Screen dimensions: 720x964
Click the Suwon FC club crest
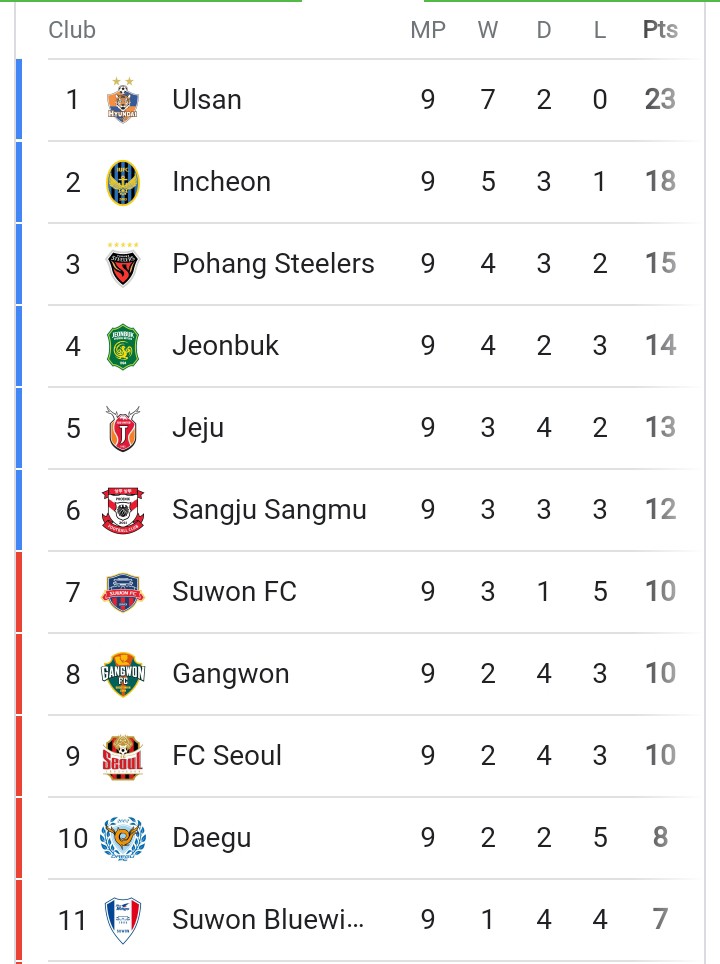tap(123, 592)
